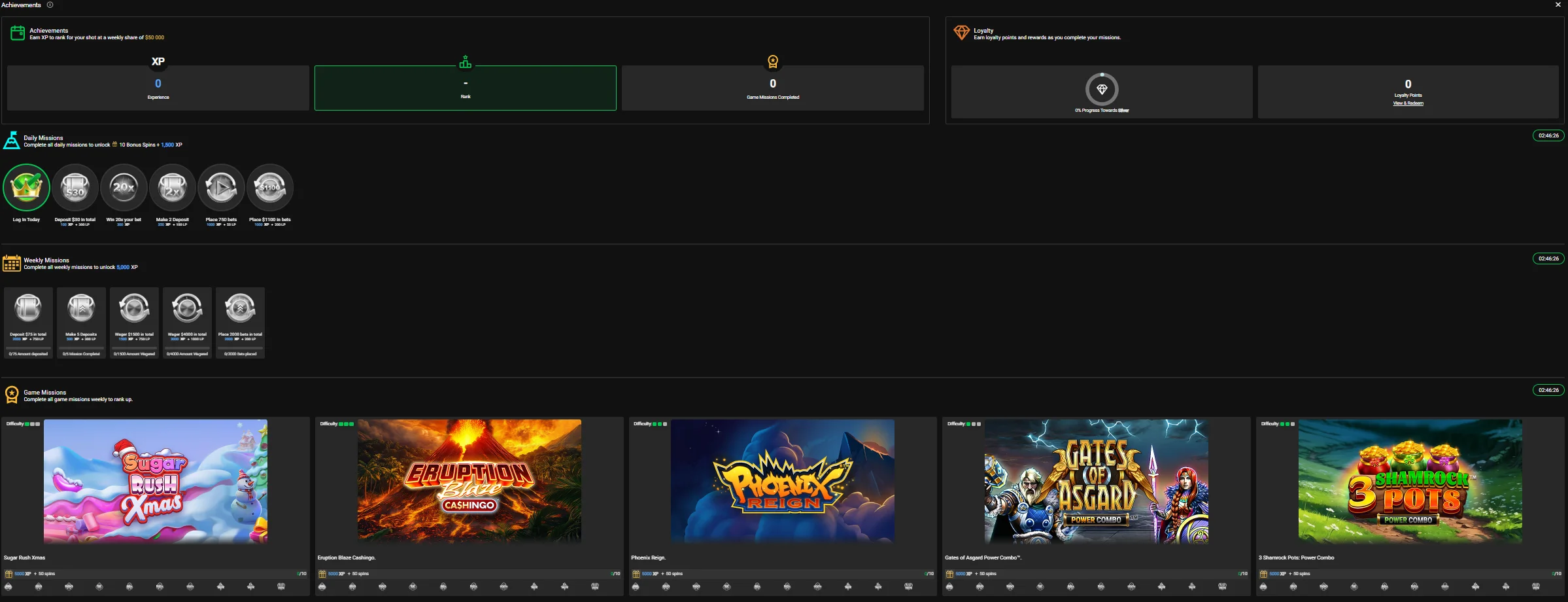Open the 3 Shamrock Pots thumbnail
The image size is (1568, 602).
(1410, 481)
